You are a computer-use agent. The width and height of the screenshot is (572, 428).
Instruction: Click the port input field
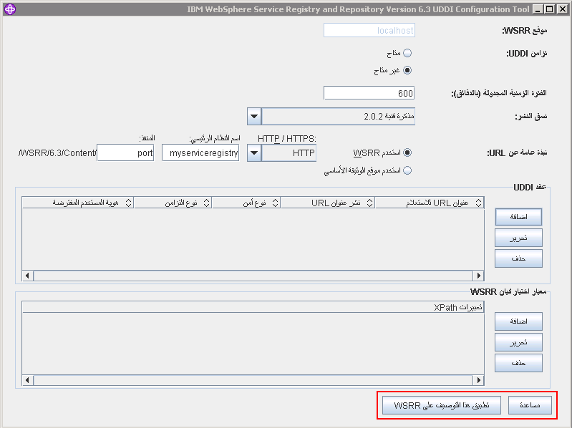point(125,153)
